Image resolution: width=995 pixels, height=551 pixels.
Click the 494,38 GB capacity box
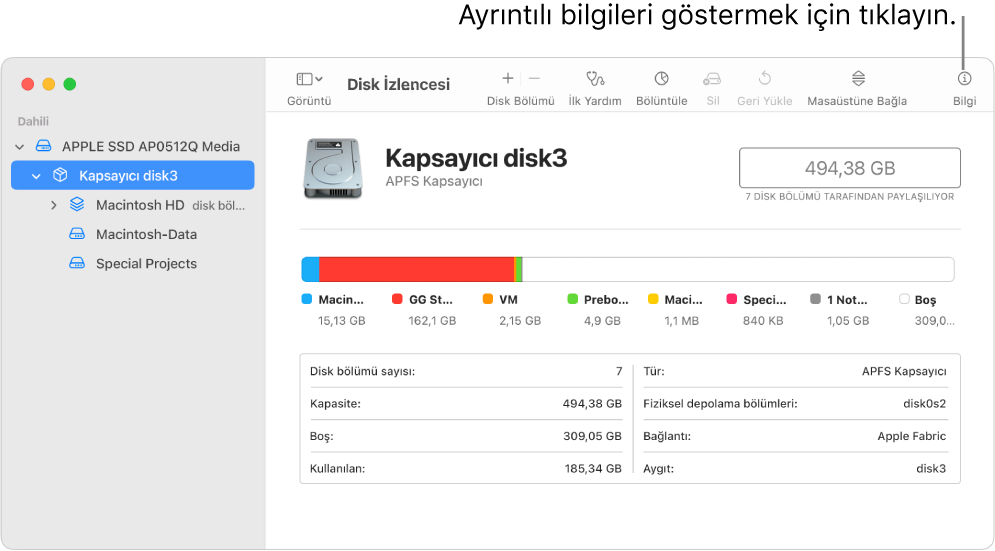850,168
